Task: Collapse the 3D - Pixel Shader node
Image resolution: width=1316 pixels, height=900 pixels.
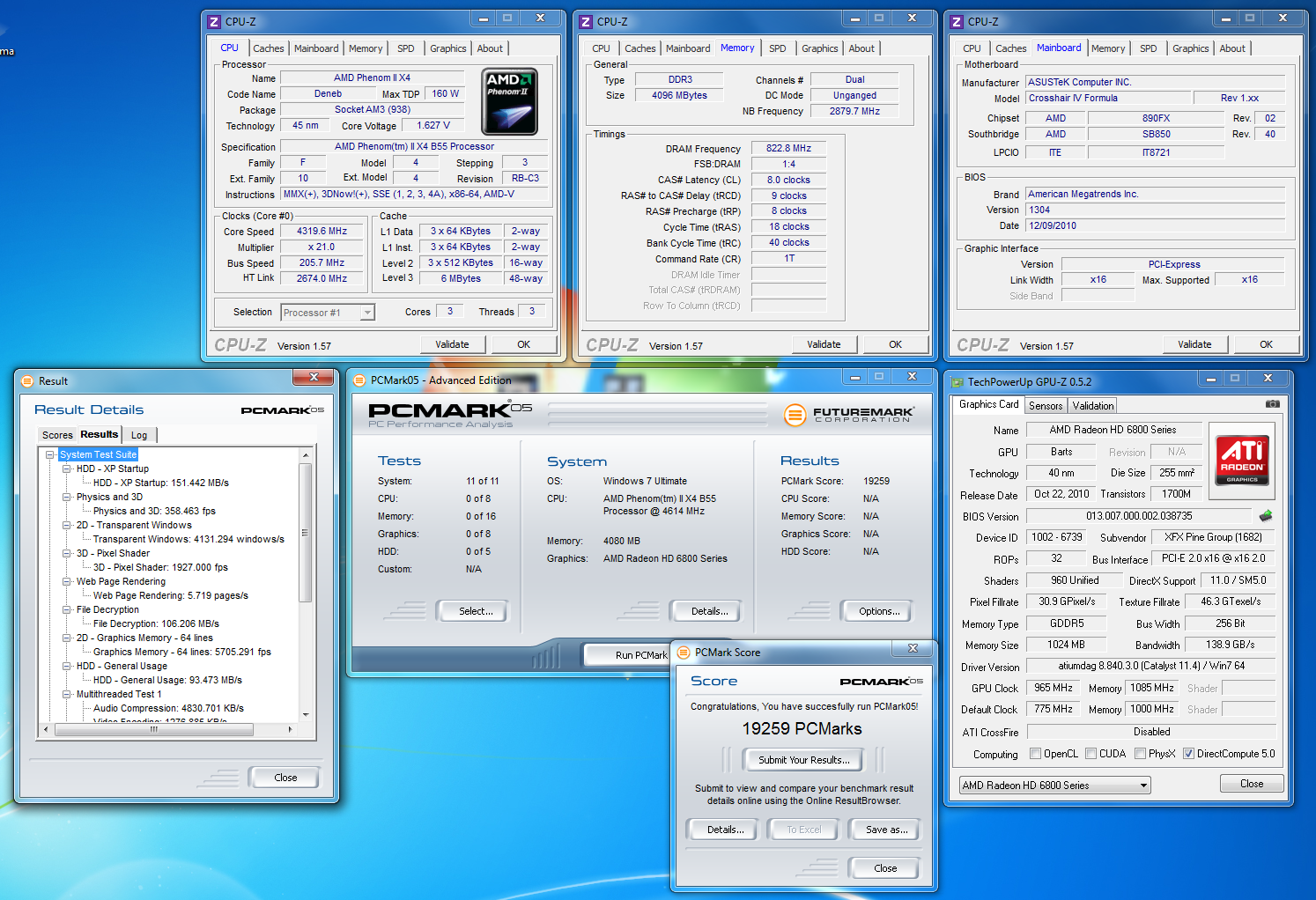Action: click(x=67, y=554)
